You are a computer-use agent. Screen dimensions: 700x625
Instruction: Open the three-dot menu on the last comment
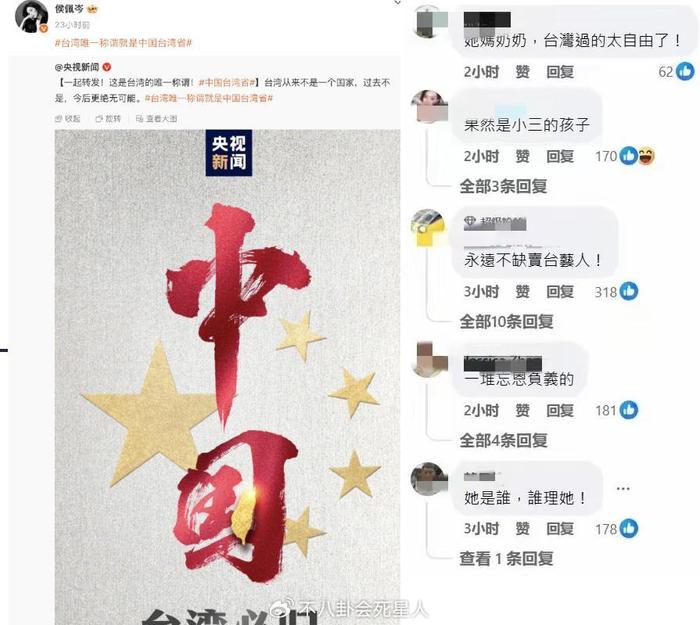tap(623, 488)
